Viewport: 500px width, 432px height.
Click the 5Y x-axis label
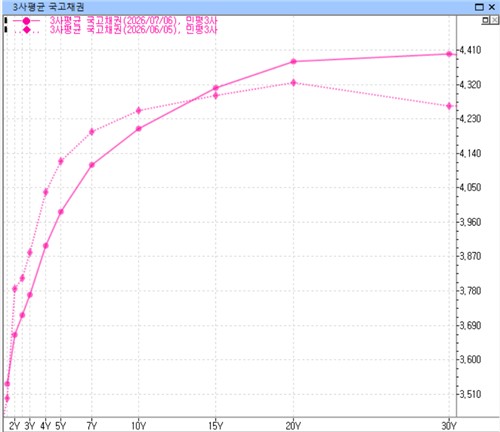click(61, 426)
